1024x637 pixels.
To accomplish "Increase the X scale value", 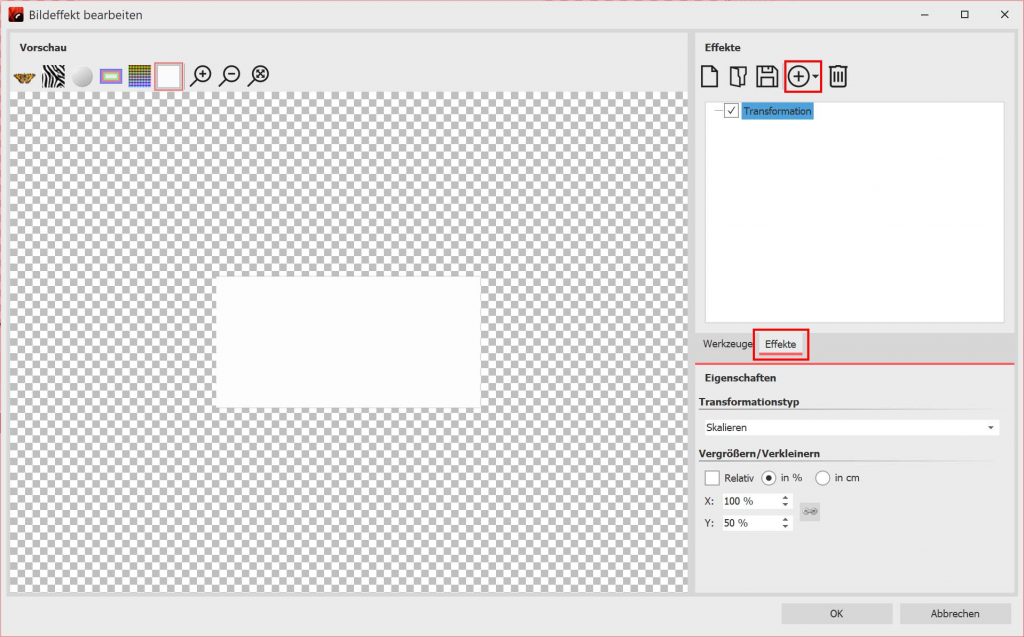I will click(785, 497).
